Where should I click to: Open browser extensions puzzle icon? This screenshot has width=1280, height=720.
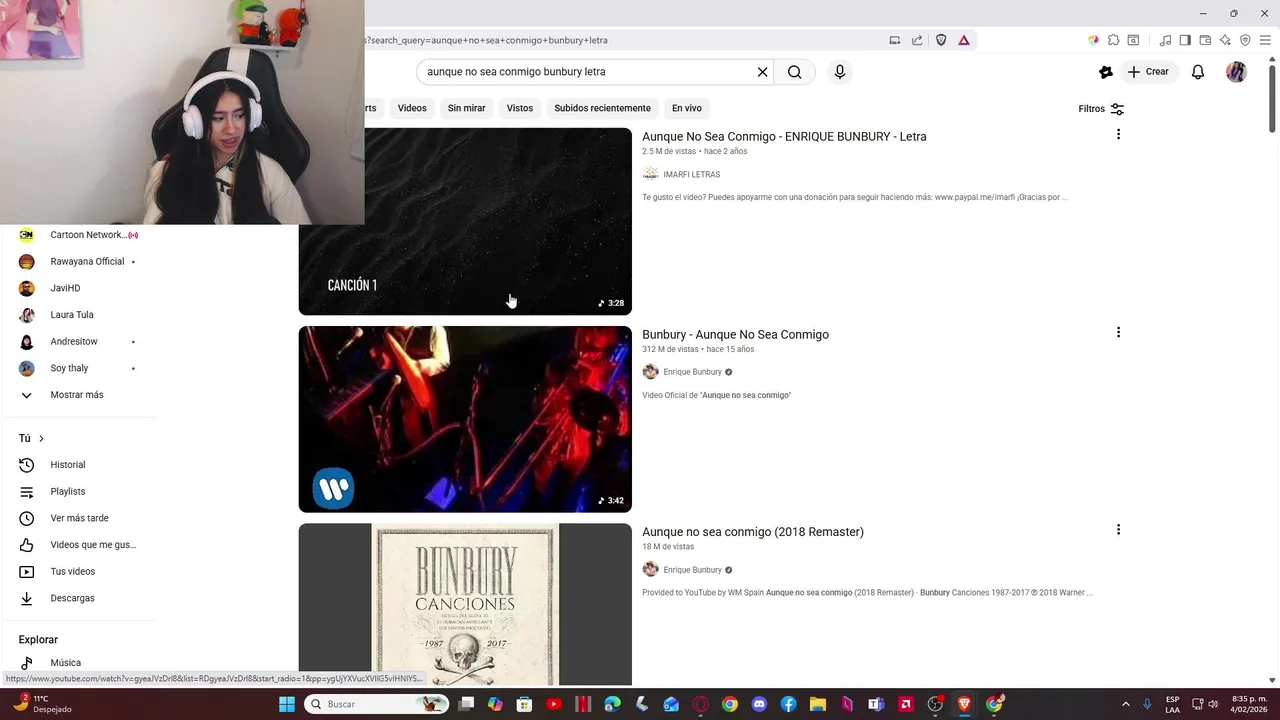point(1113,40)
